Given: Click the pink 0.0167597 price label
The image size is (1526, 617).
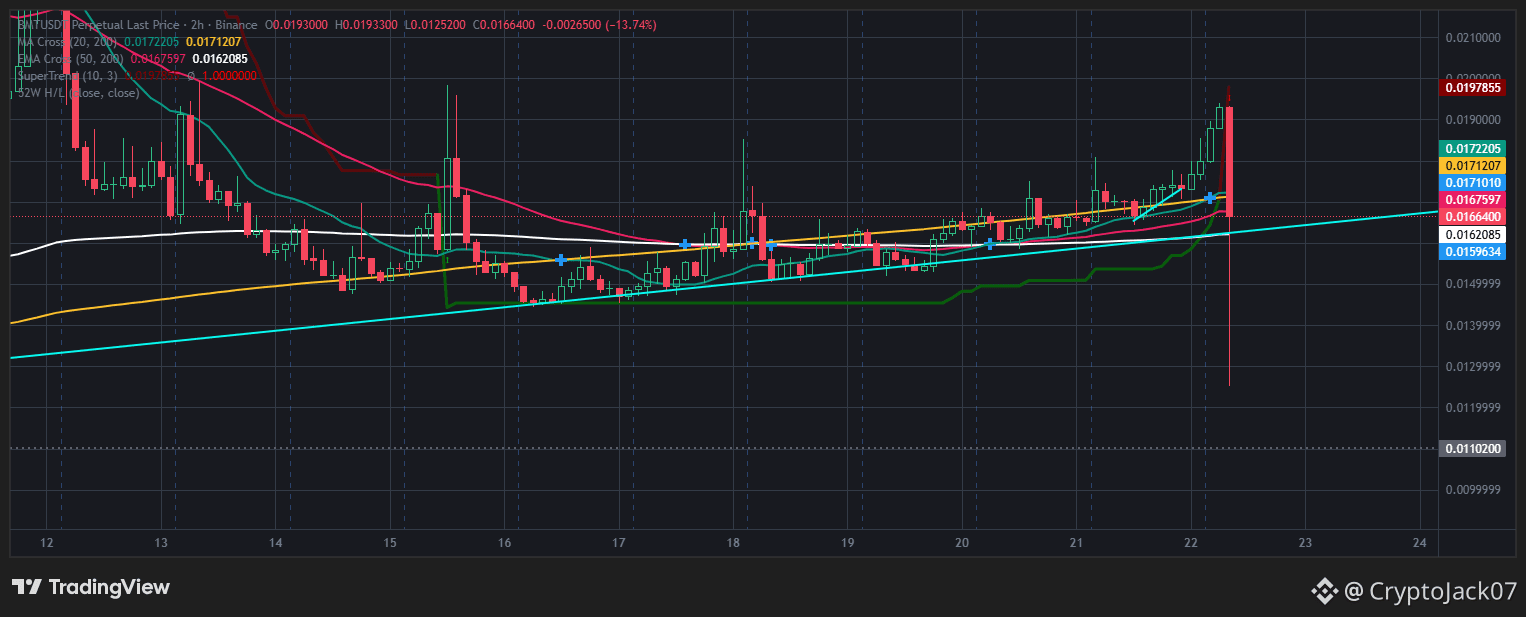Looking at the screenshot, I should pos(1472,200).
